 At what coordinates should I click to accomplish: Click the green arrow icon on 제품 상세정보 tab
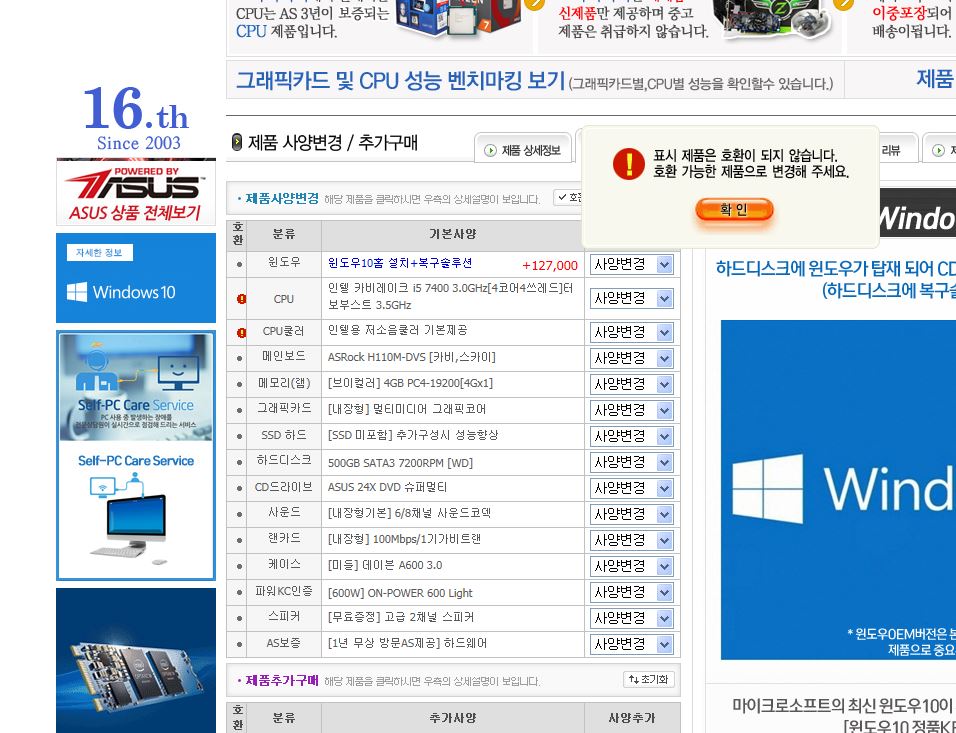(x=490, y=151)
